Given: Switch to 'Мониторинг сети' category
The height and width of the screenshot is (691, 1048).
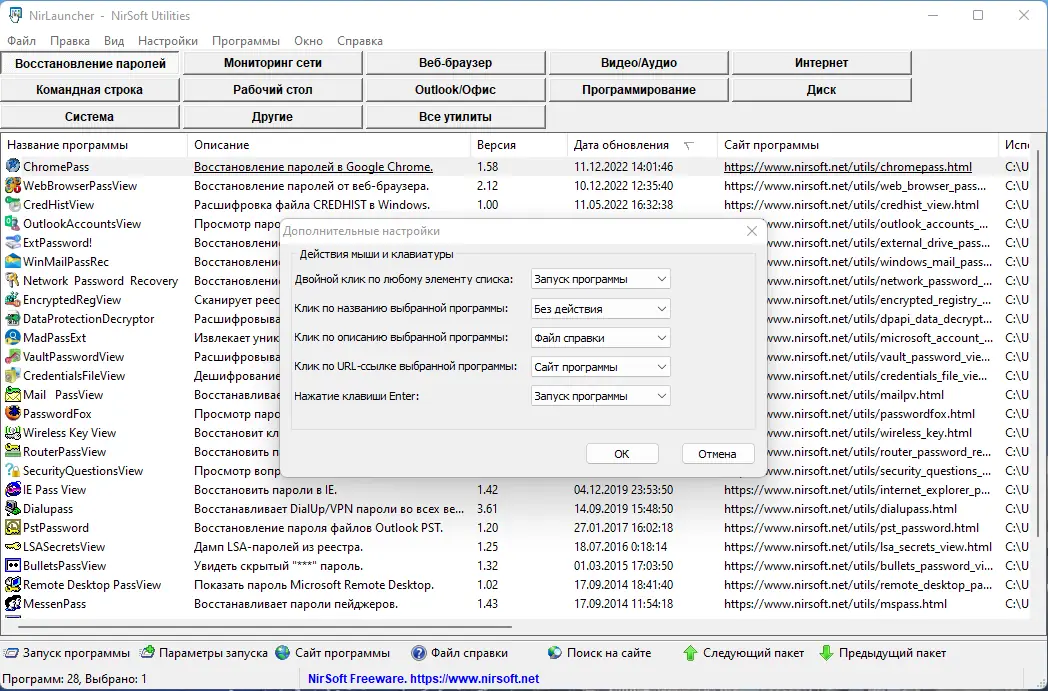Looking at the screenshot, I should [273, 63].
